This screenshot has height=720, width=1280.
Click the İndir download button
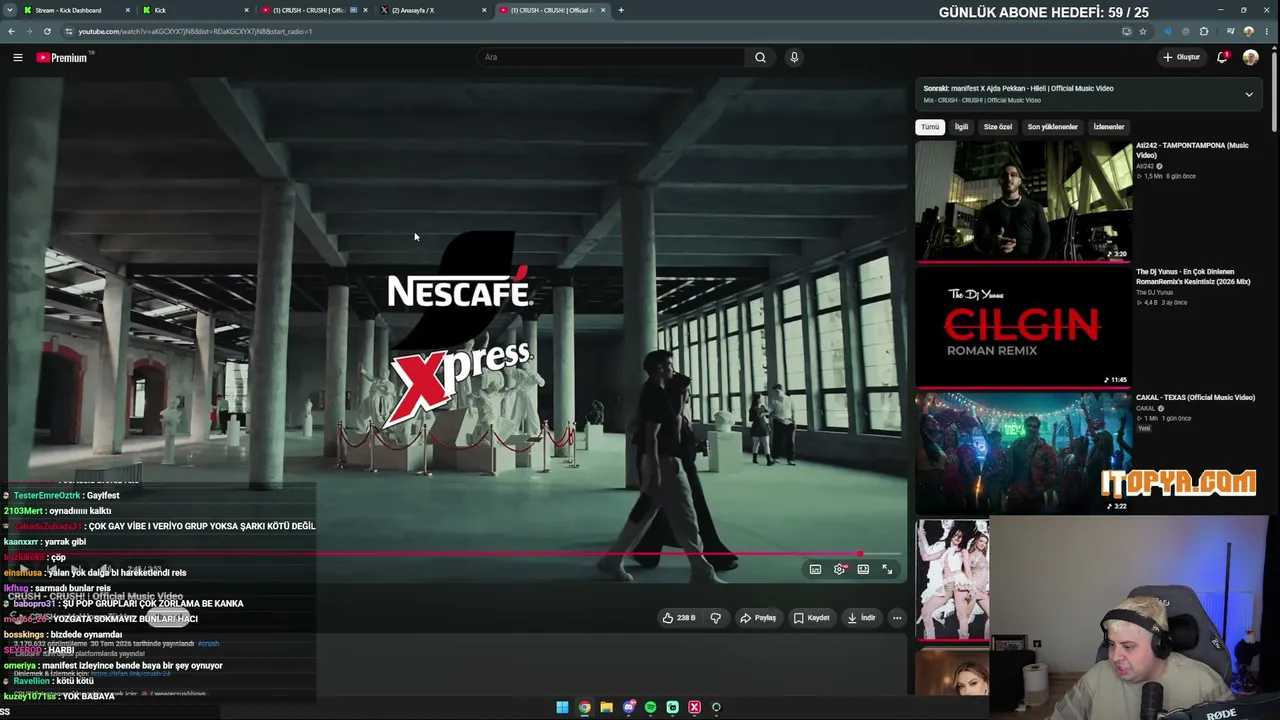861,618
